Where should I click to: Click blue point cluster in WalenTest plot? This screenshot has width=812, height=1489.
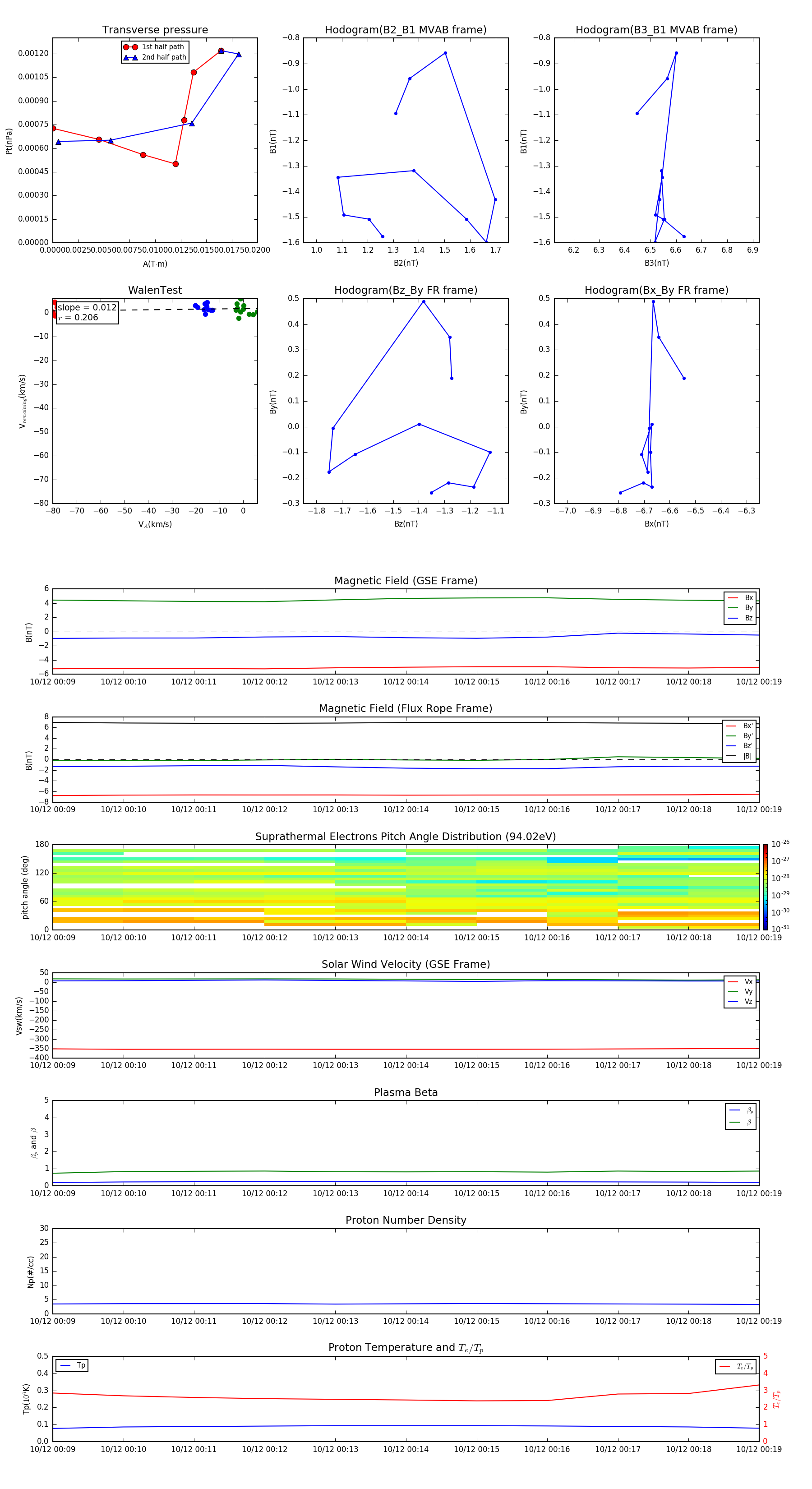(204, 308)
